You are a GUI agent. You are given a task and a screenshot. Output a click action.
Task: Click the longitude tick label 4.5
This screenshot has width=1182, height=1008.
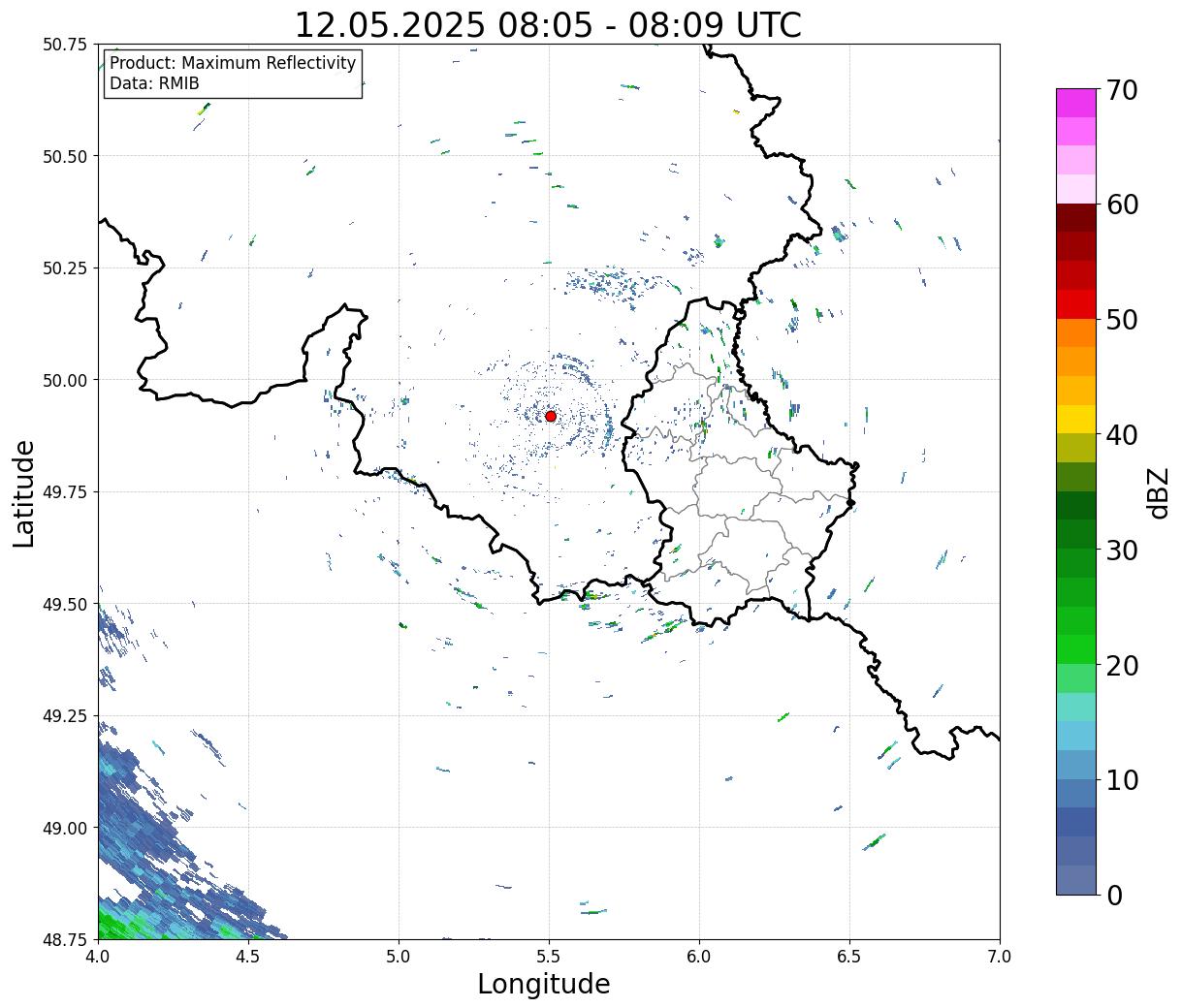coord(248,957)
